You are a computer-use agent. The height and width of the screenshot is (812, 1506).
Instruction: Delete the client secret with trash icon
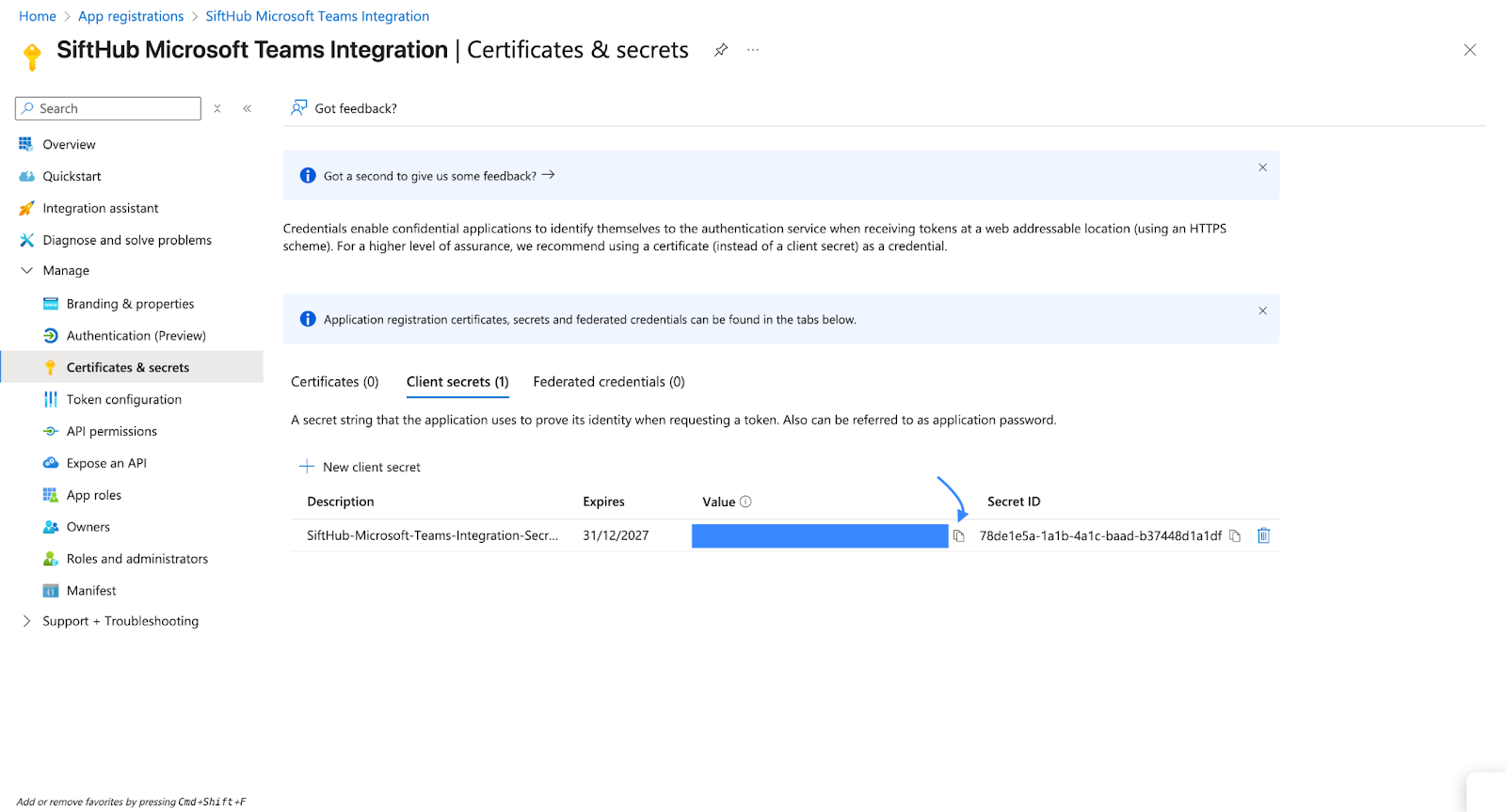1263,535
